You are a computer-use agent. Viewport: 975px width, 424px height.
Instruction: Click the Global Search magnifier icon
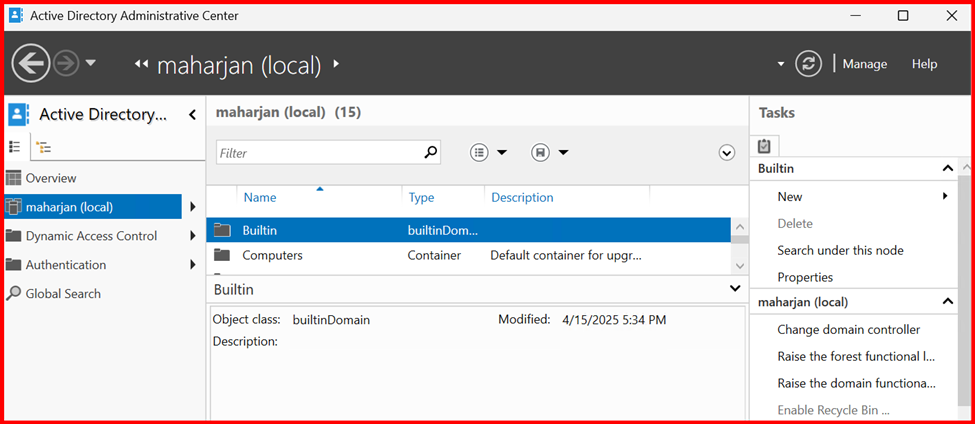[14, 294]
